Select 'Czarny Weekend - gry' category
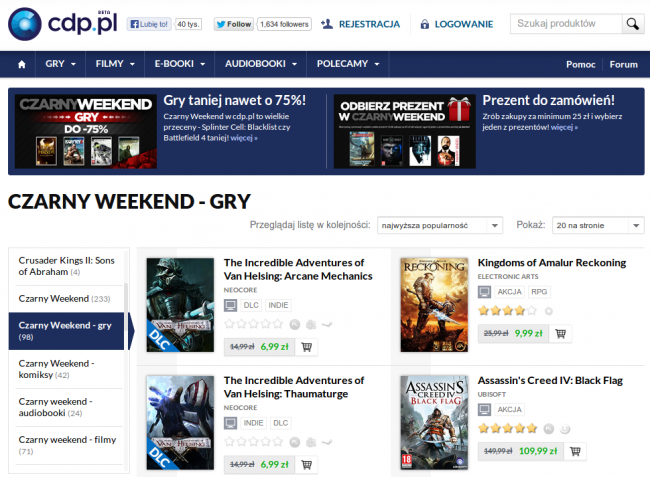Screen dimensions: 650x477 coord(66,331)
